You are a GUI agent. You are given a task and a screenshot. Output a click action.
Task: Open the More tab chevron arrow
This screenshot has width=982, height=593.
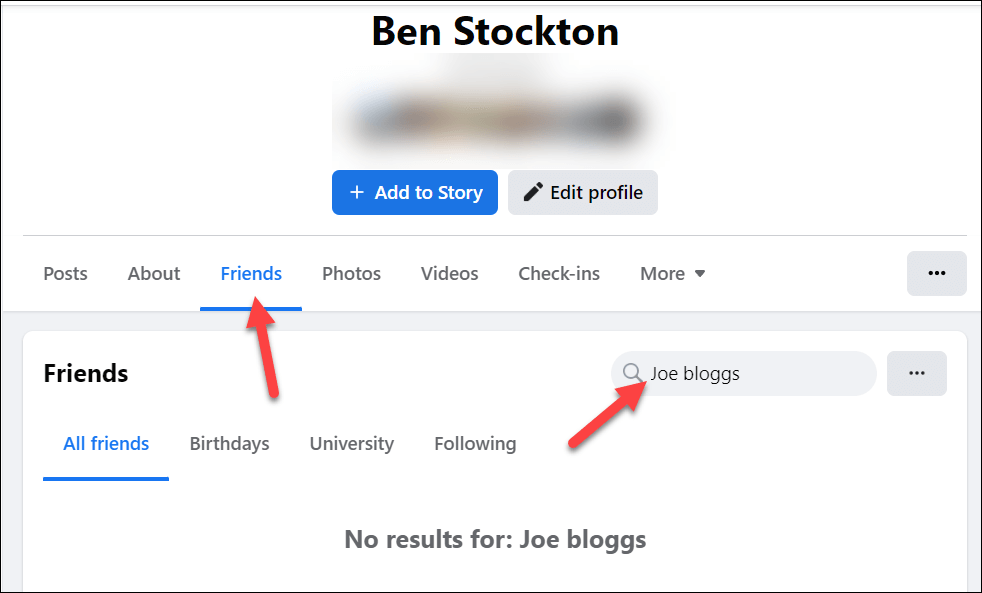click(x=700, y=273)
